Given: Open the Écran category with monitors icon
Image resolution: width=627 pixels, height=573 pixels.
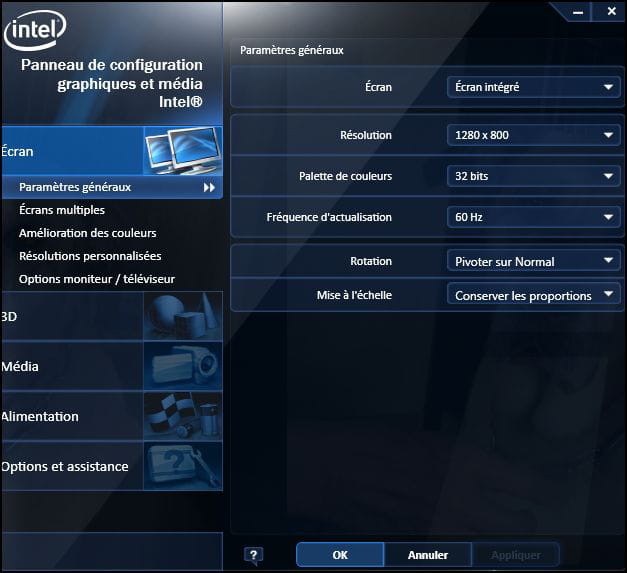Looking at the screenshot, I should pos(183,151).
